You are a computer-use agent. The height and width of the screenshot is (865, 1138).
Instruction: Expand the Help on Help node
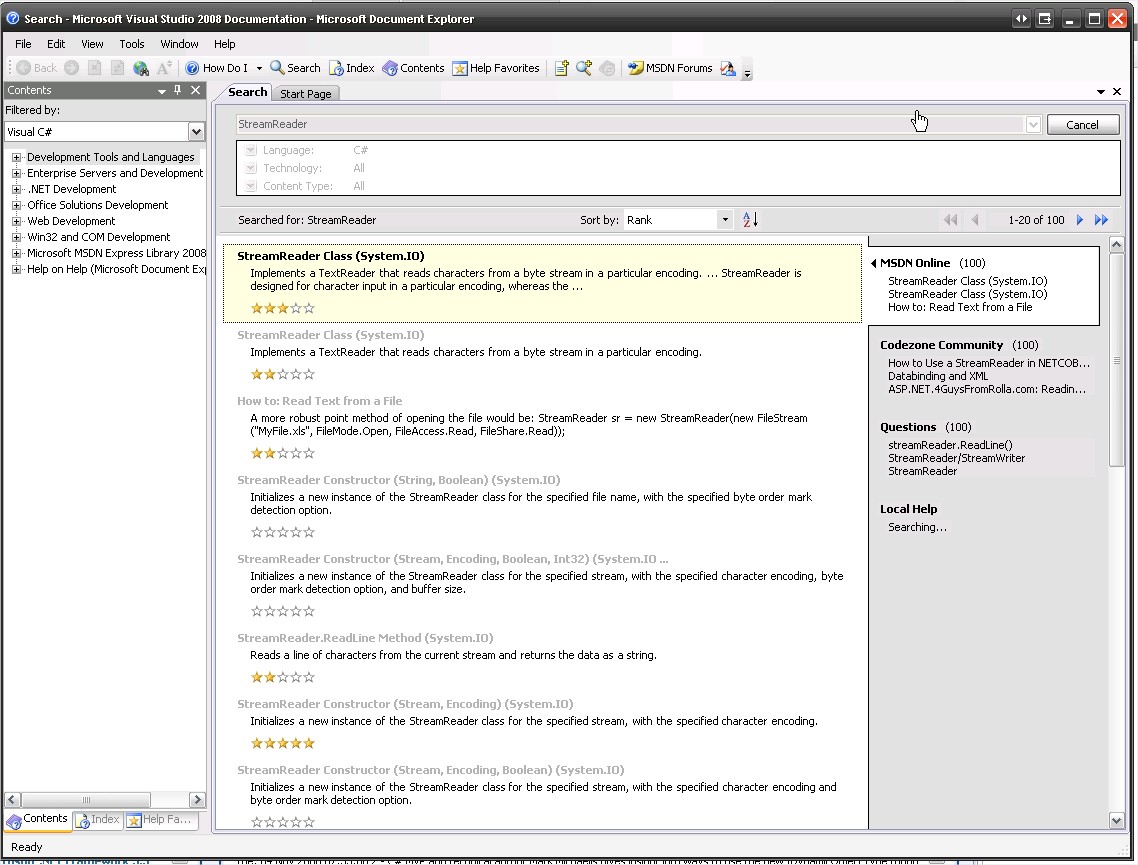click(x=16, y=269)
